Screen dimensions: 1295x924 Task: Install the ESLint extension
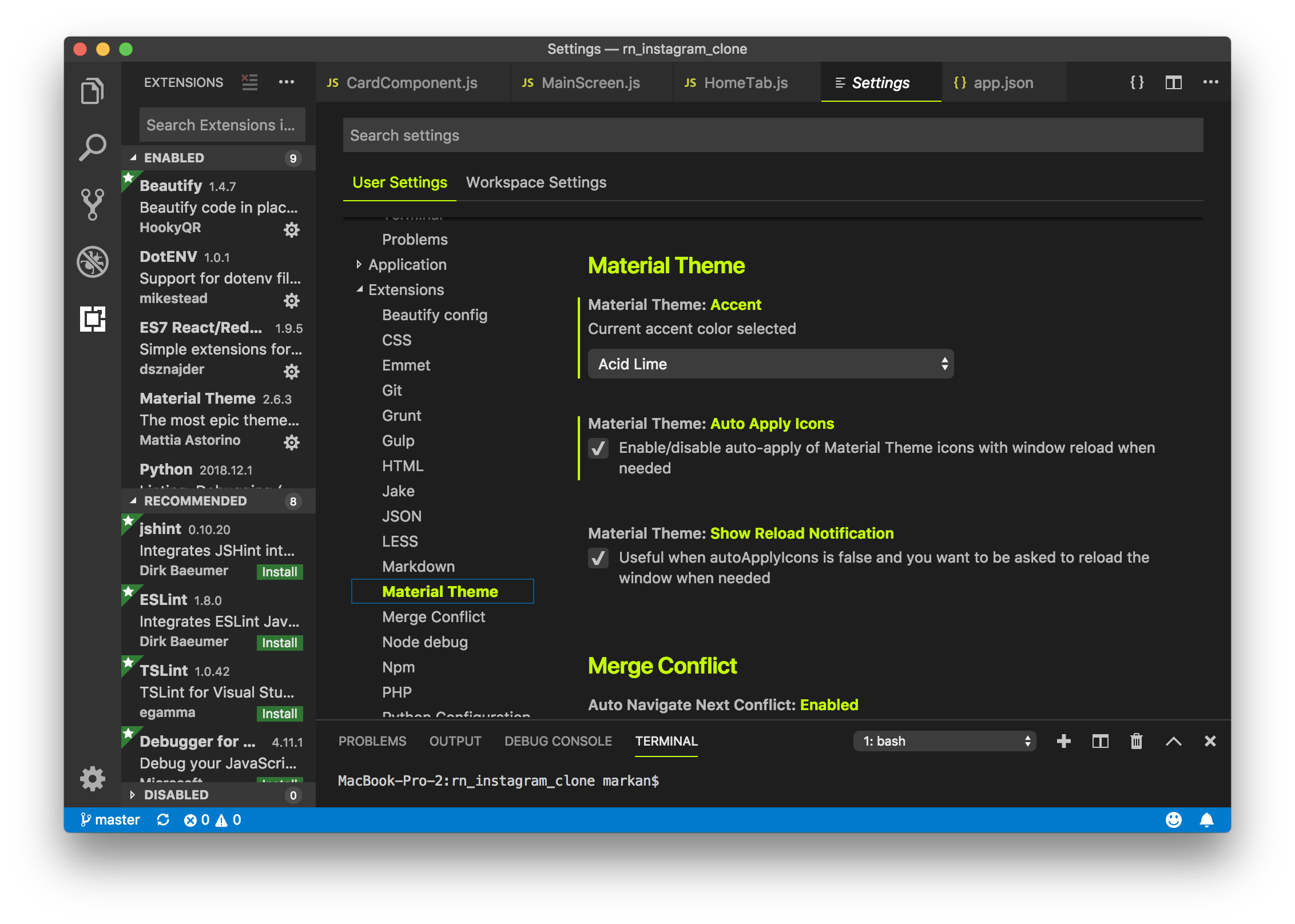click(279, 643)
